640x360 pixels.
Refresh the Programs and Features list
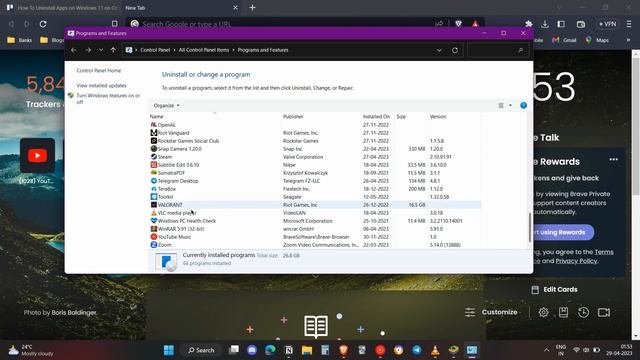[x=455, y=50]
